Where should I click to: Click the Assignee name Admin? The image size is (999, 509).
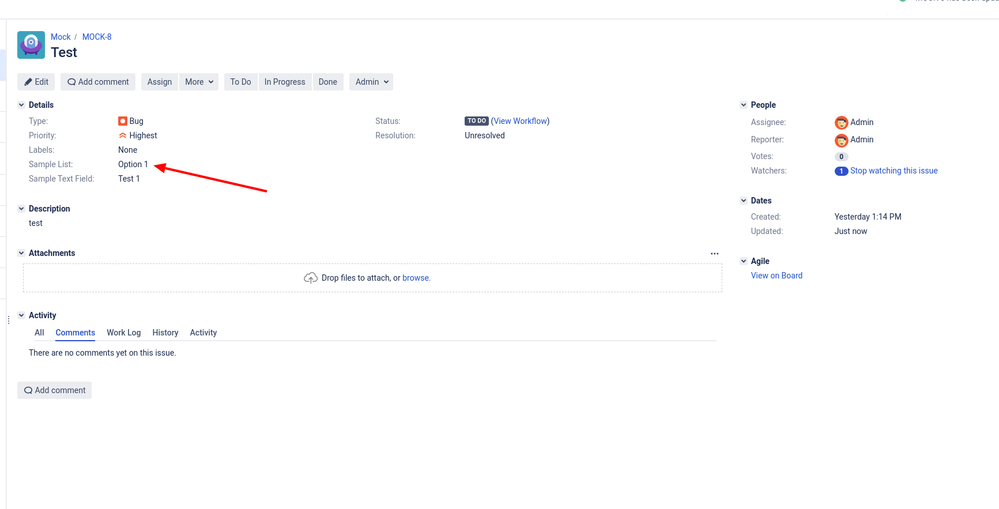(x=862, y=122)
